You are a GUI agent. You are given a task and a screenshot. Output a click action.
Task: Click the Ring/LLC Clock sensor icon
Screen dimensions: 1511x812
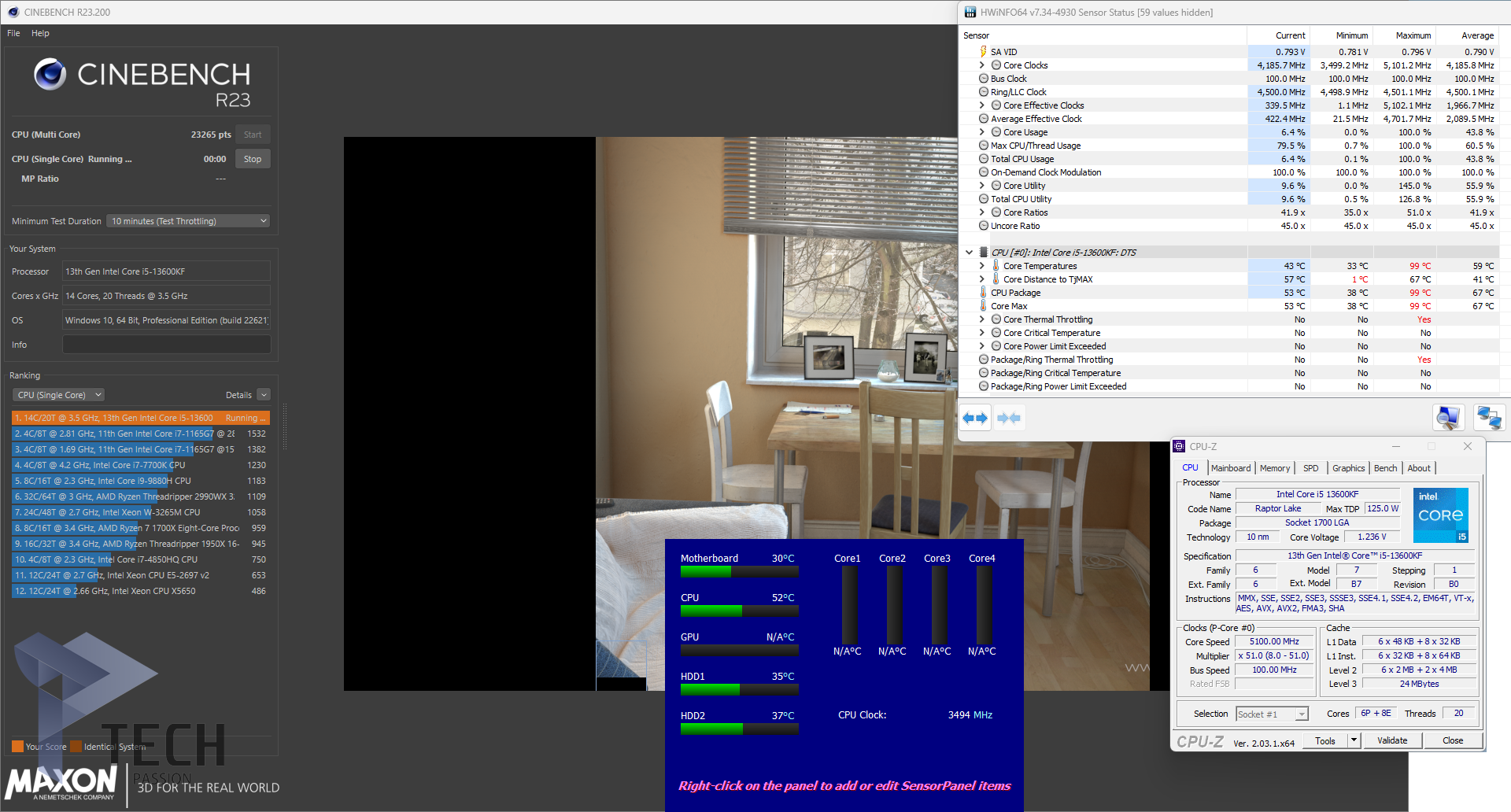coord(983,92)
